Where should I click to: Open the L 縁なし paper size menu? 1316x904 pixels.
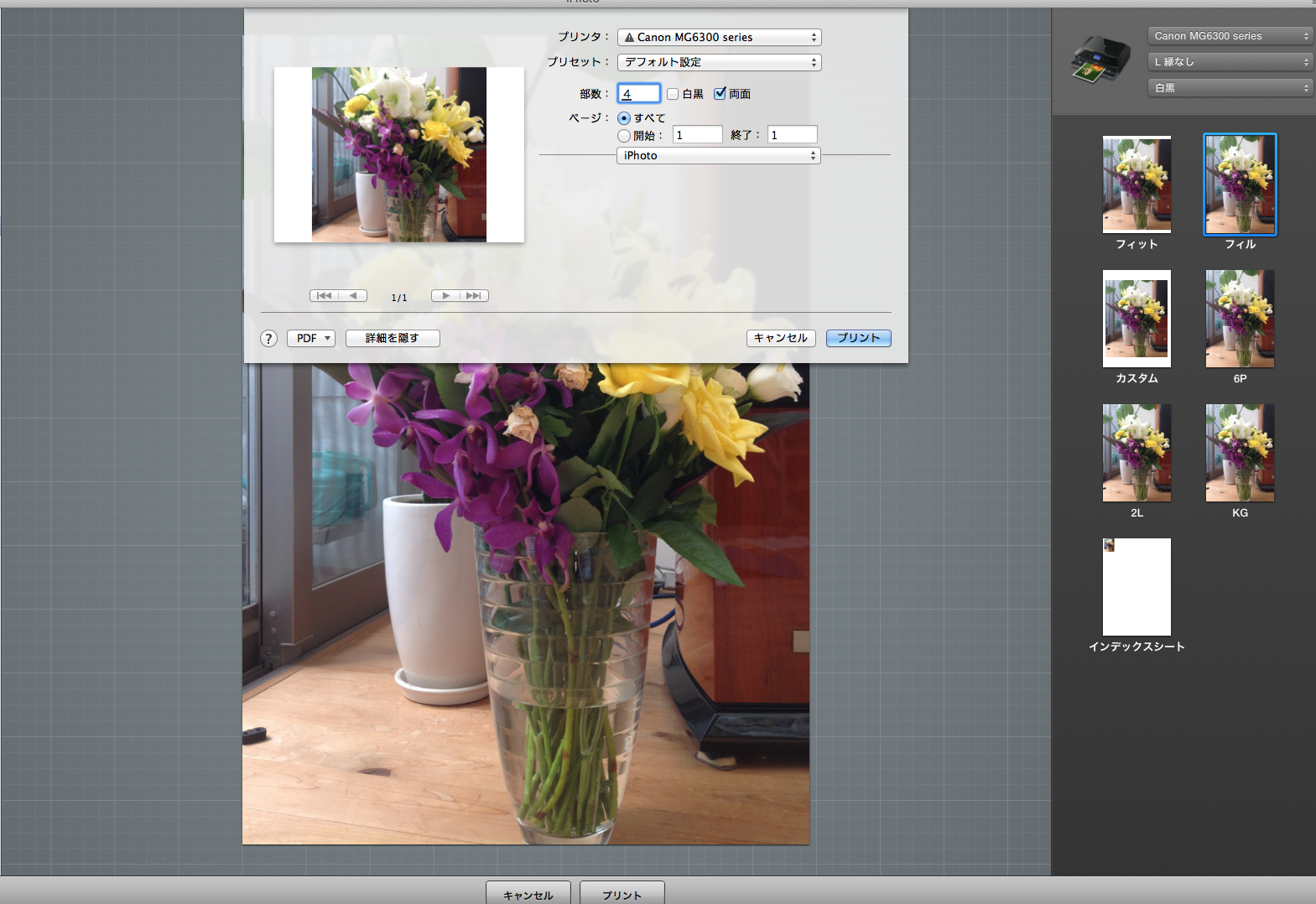1229,62
